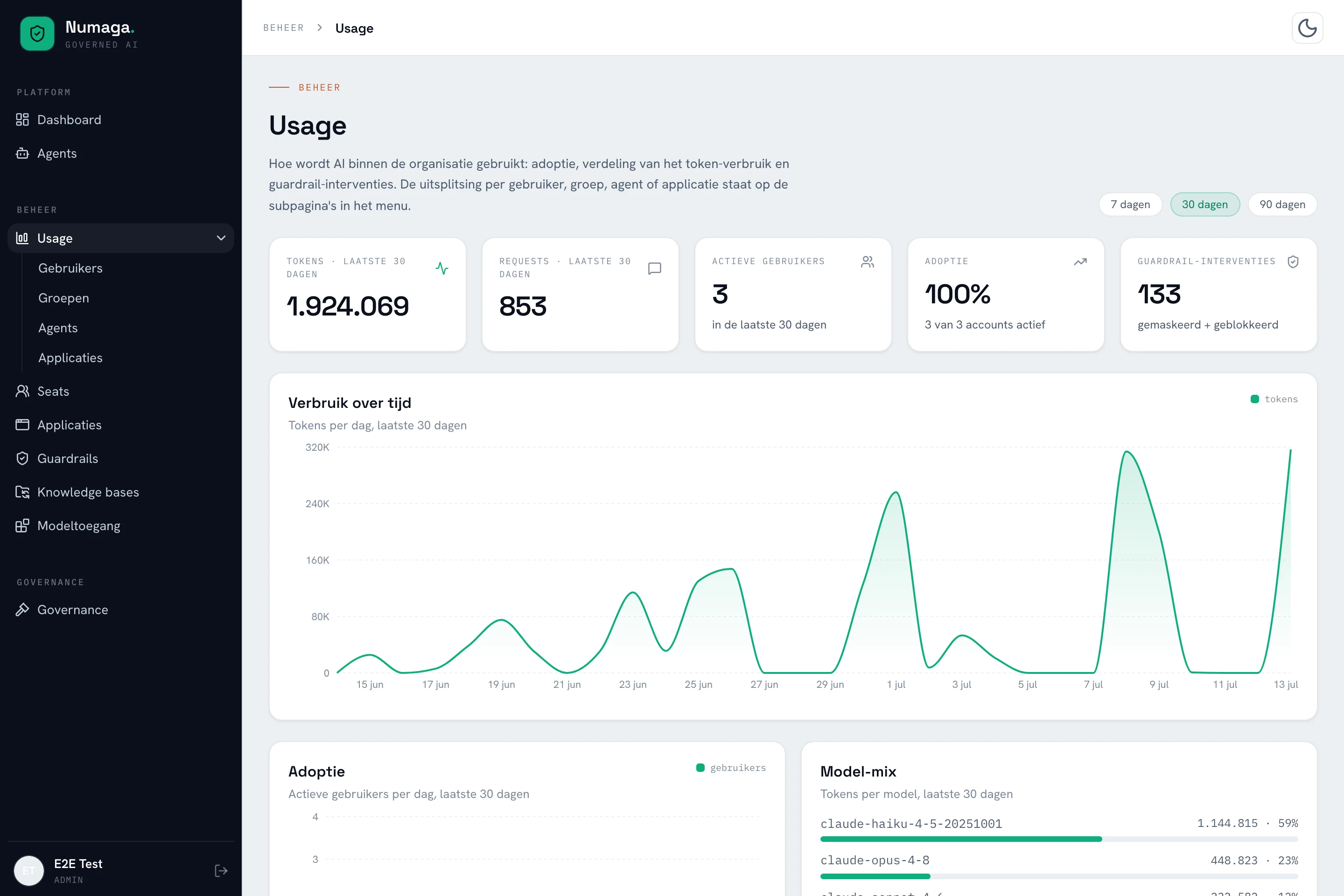Image resolution: width=1344 pixels, height=896 pixels.
Task: Open Guardrails from the sidebar
Action: click(120, 458)
